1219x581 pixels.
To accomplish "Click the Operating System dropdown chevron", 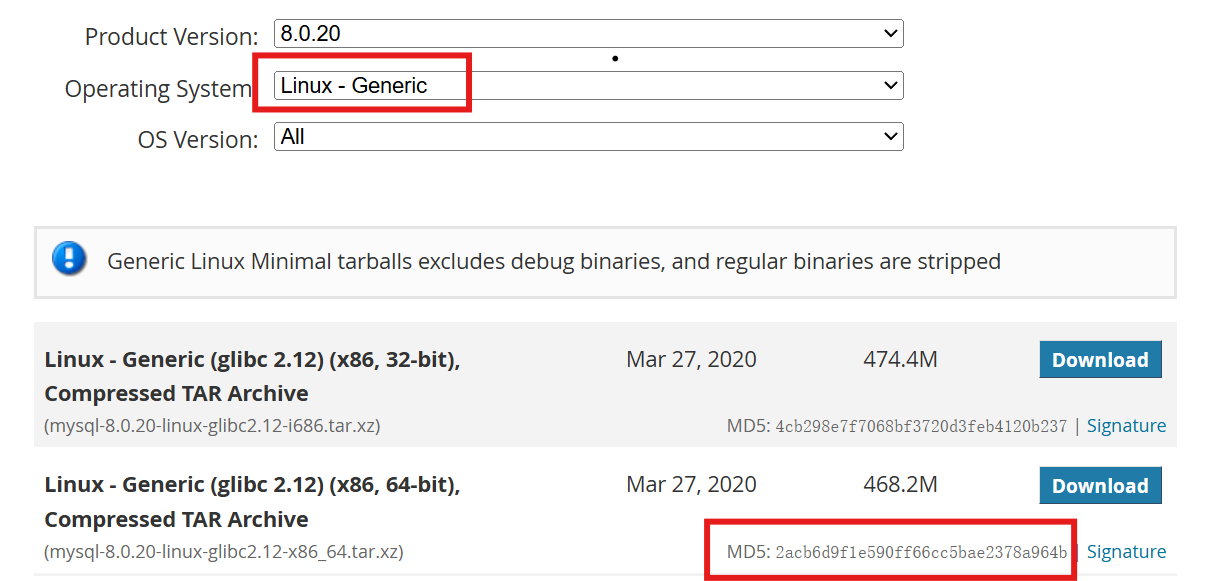I will 891,86.
